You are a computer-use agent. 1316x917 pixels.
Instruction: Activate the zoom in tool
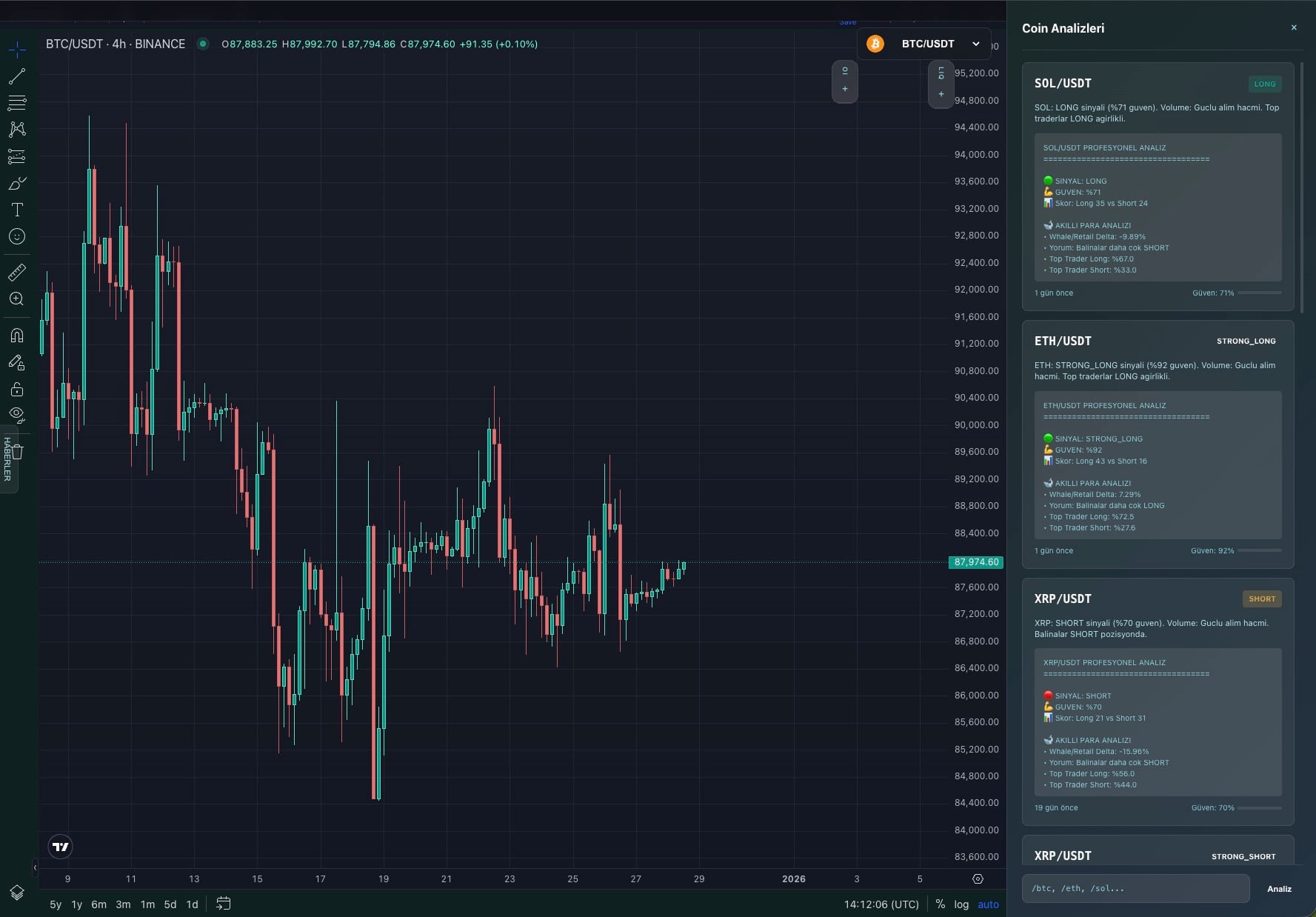click(x=17, y=299)
